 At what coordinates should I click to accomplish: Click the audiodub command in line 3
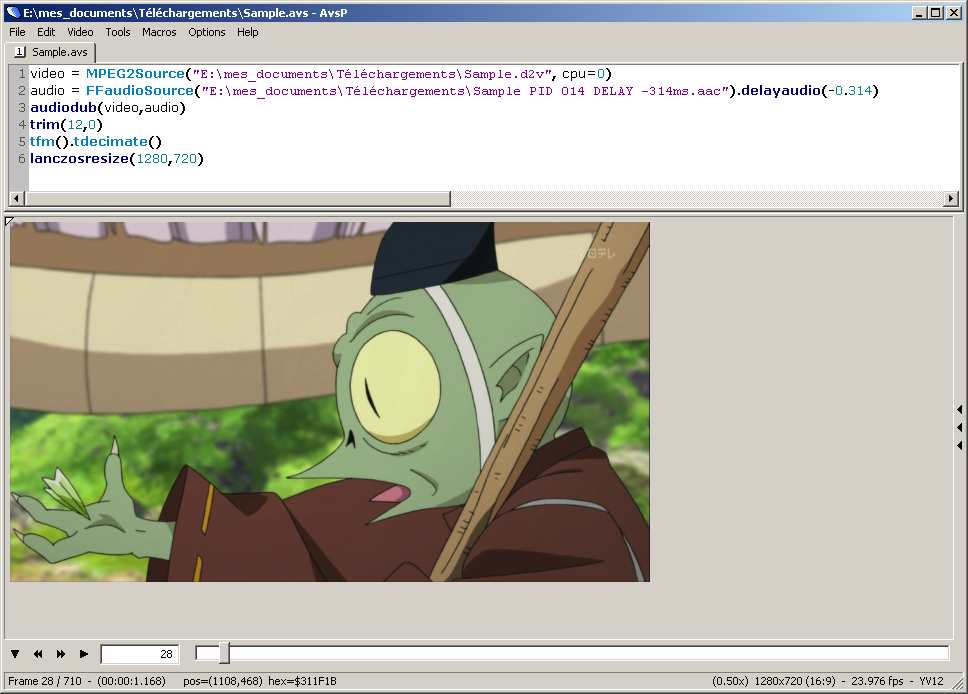pyautogui.click(x=64, y=107)
